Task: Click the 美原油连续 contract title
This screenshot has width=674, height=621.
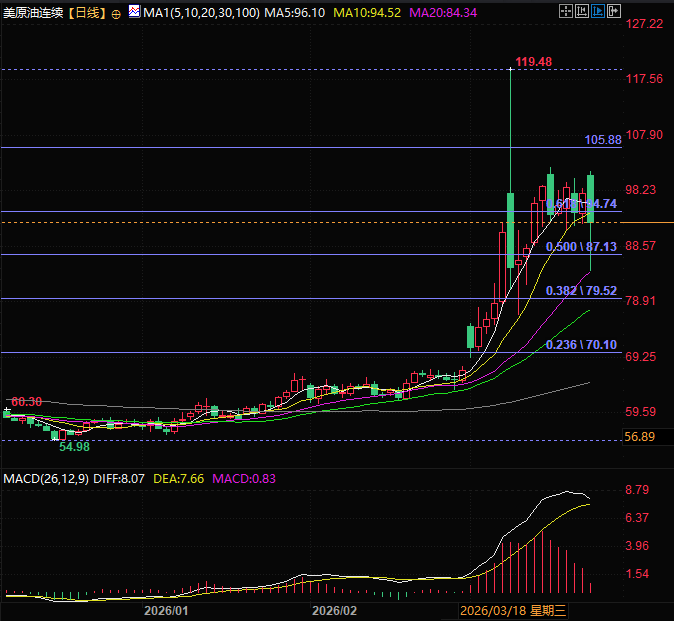Action: click(x=33, y=13)
